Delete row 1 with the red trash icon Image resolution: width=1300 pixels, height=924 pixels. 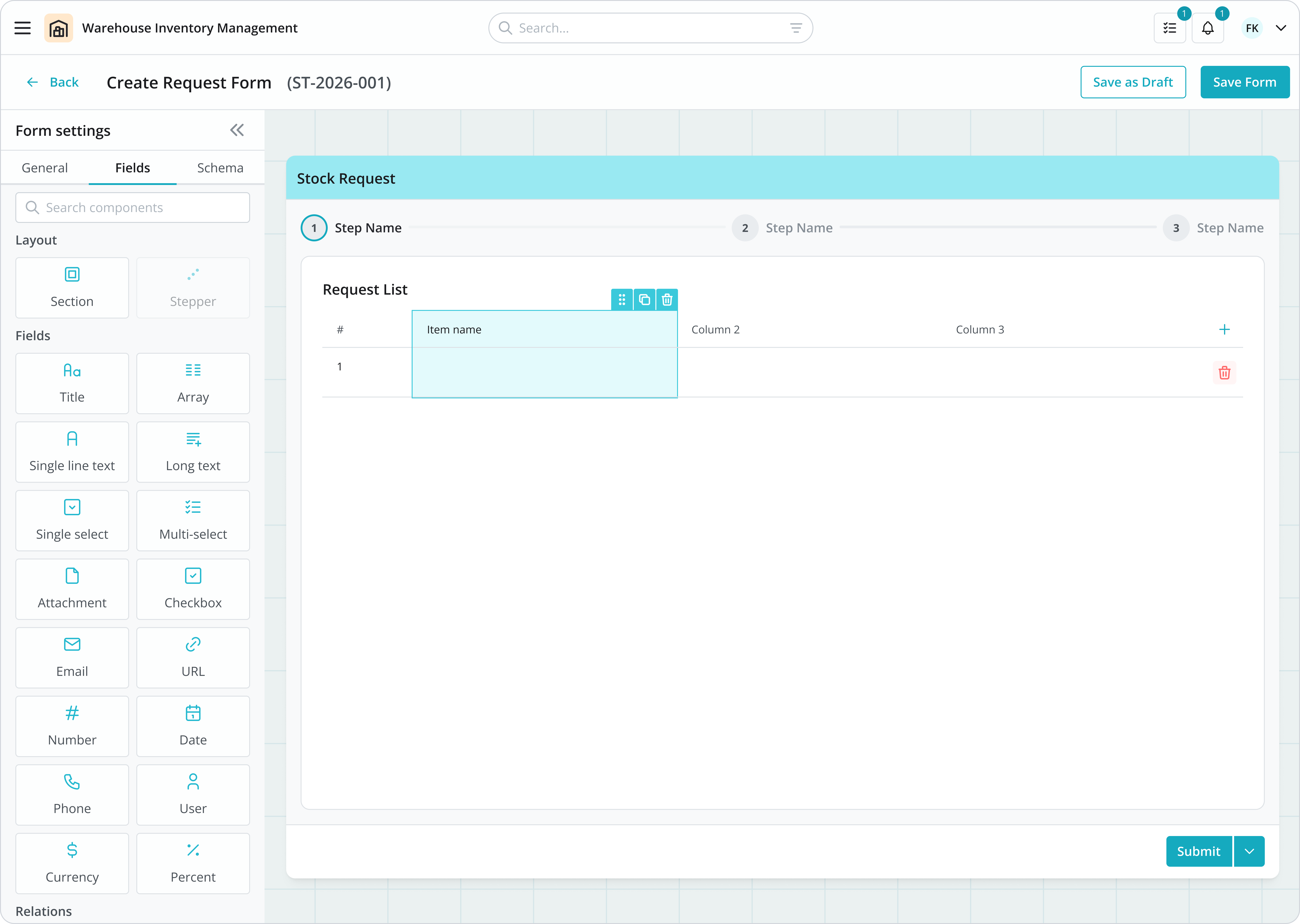tap(1224, 373)
